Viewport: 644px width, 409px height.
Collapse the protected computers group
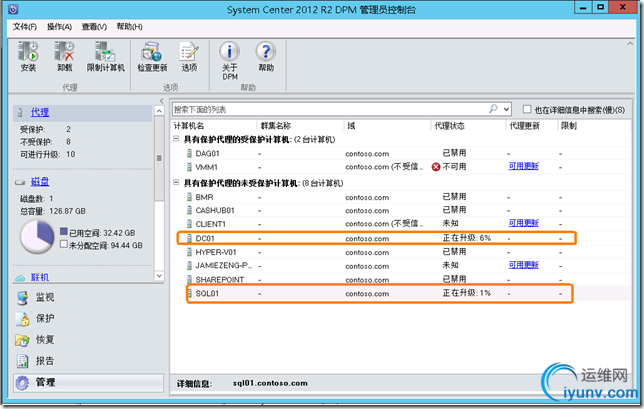(x=176, y=139)
